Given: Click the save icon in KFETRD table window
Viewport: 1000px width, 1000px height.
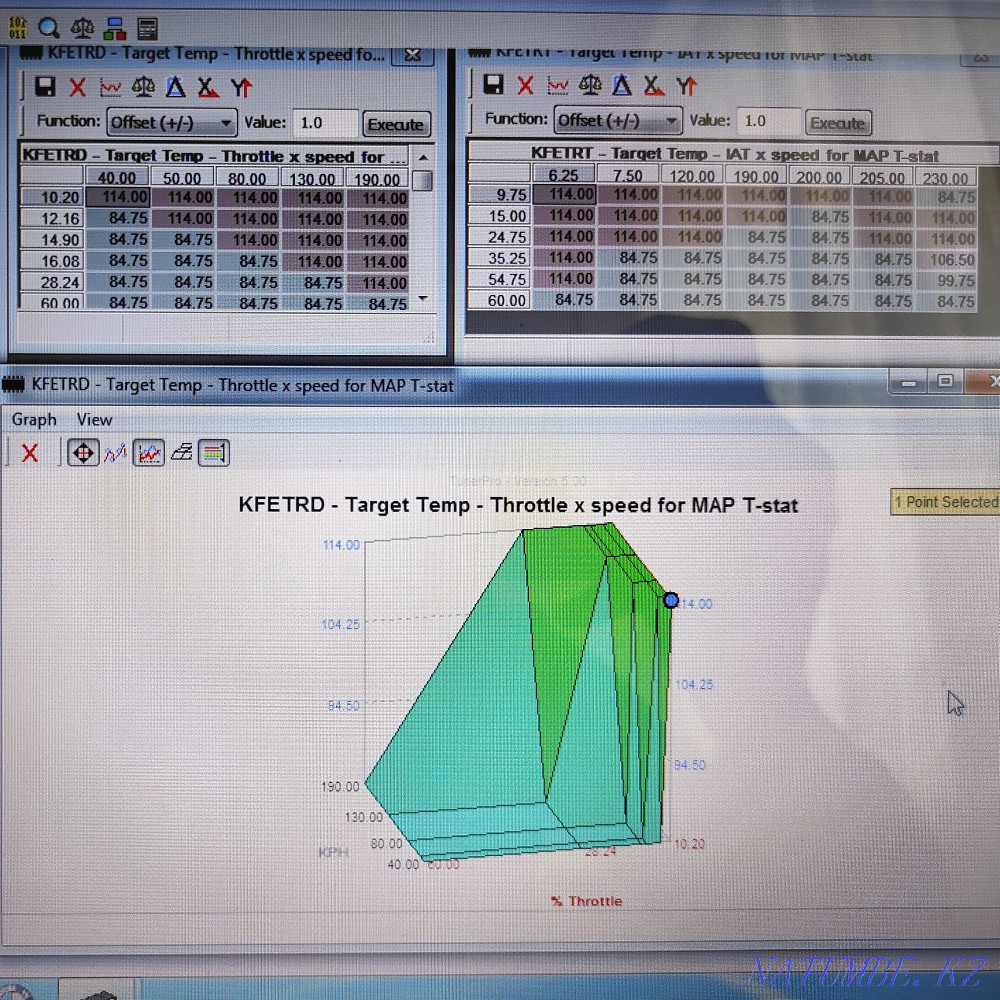Looking at the screenshot, I should tap(45, 87).
